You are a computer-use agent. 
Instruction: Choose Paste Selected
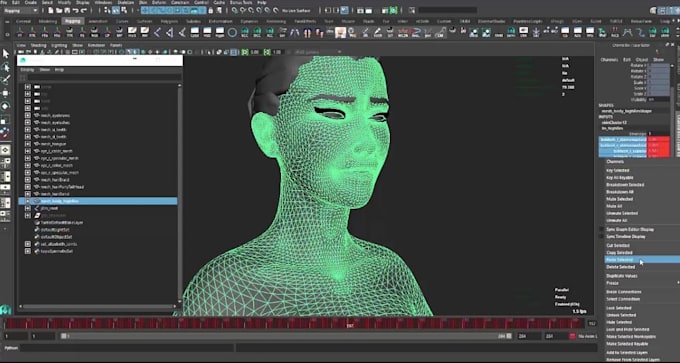[x=643, y=260]
